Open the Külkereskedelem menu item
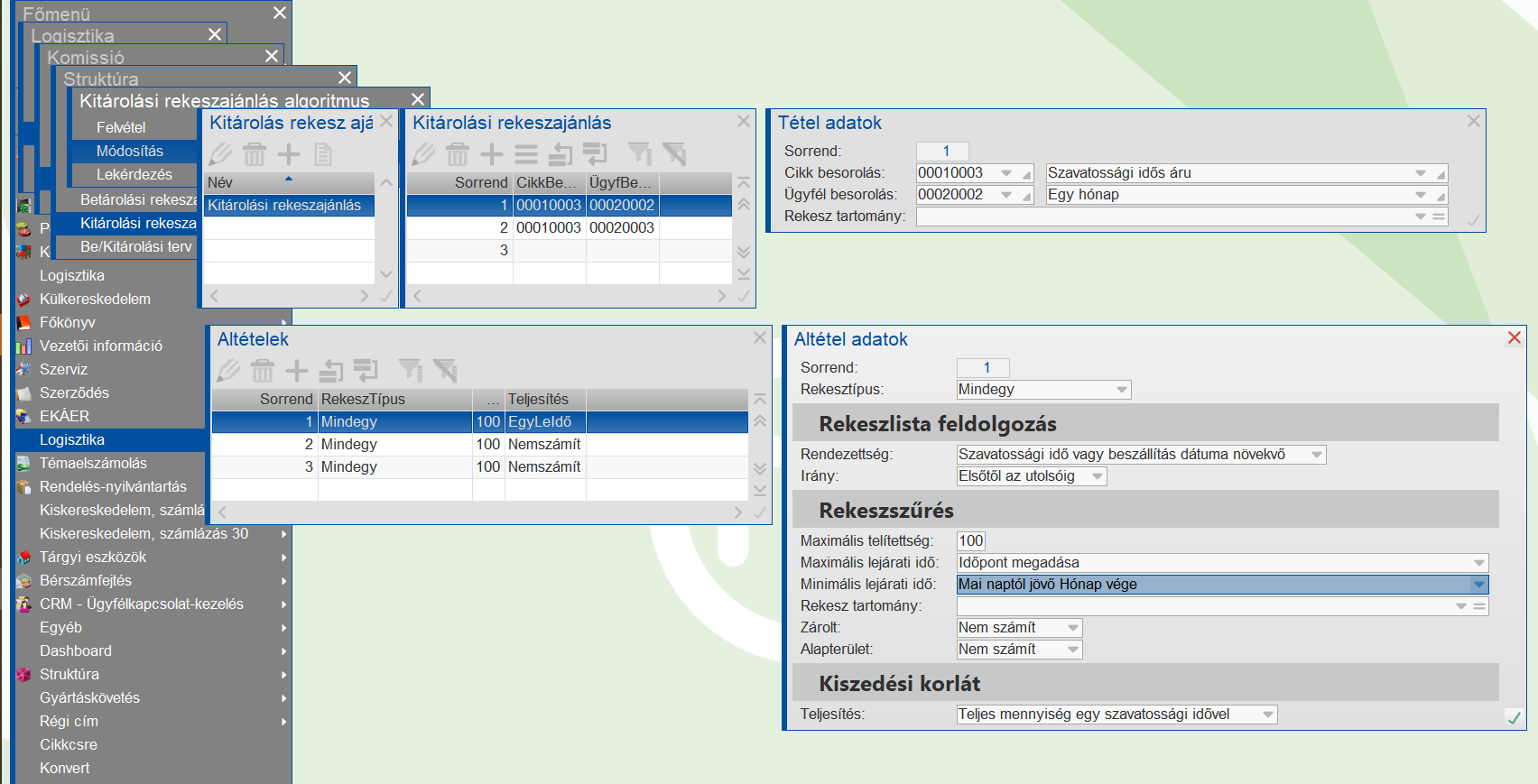 pyautogui.click(x=95, y=300)
